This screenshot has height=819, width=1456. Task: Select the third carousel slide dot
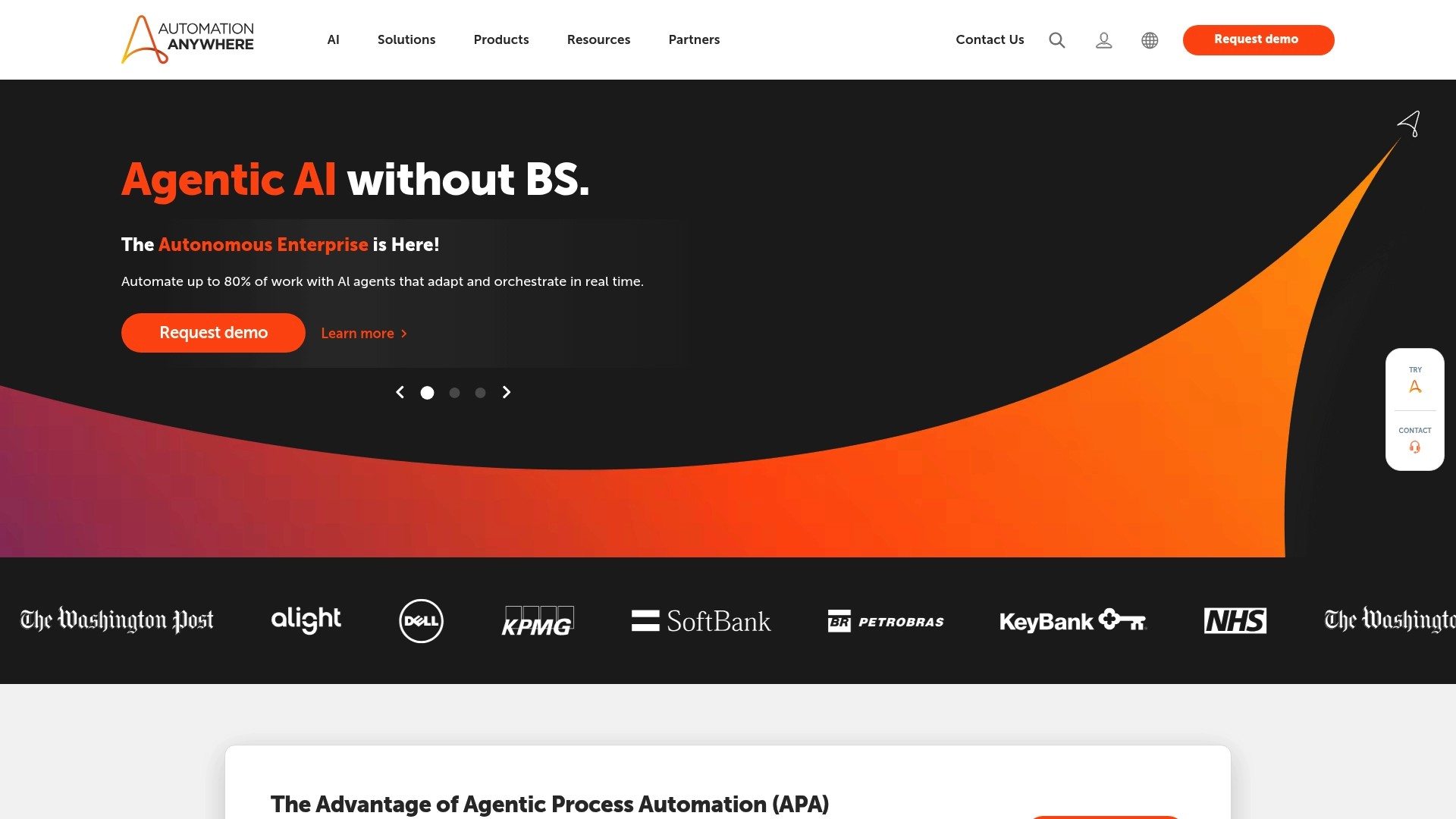tap(480, 393)
